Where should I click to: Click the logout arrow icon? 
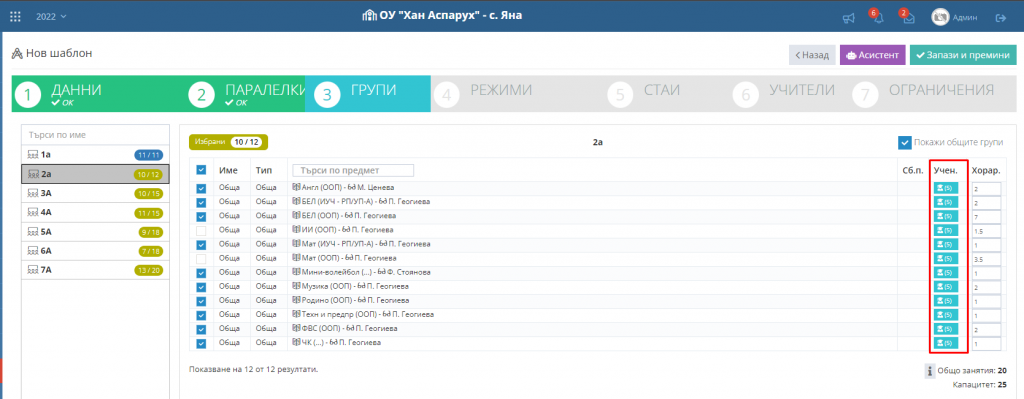click(x=1000, y=18)
